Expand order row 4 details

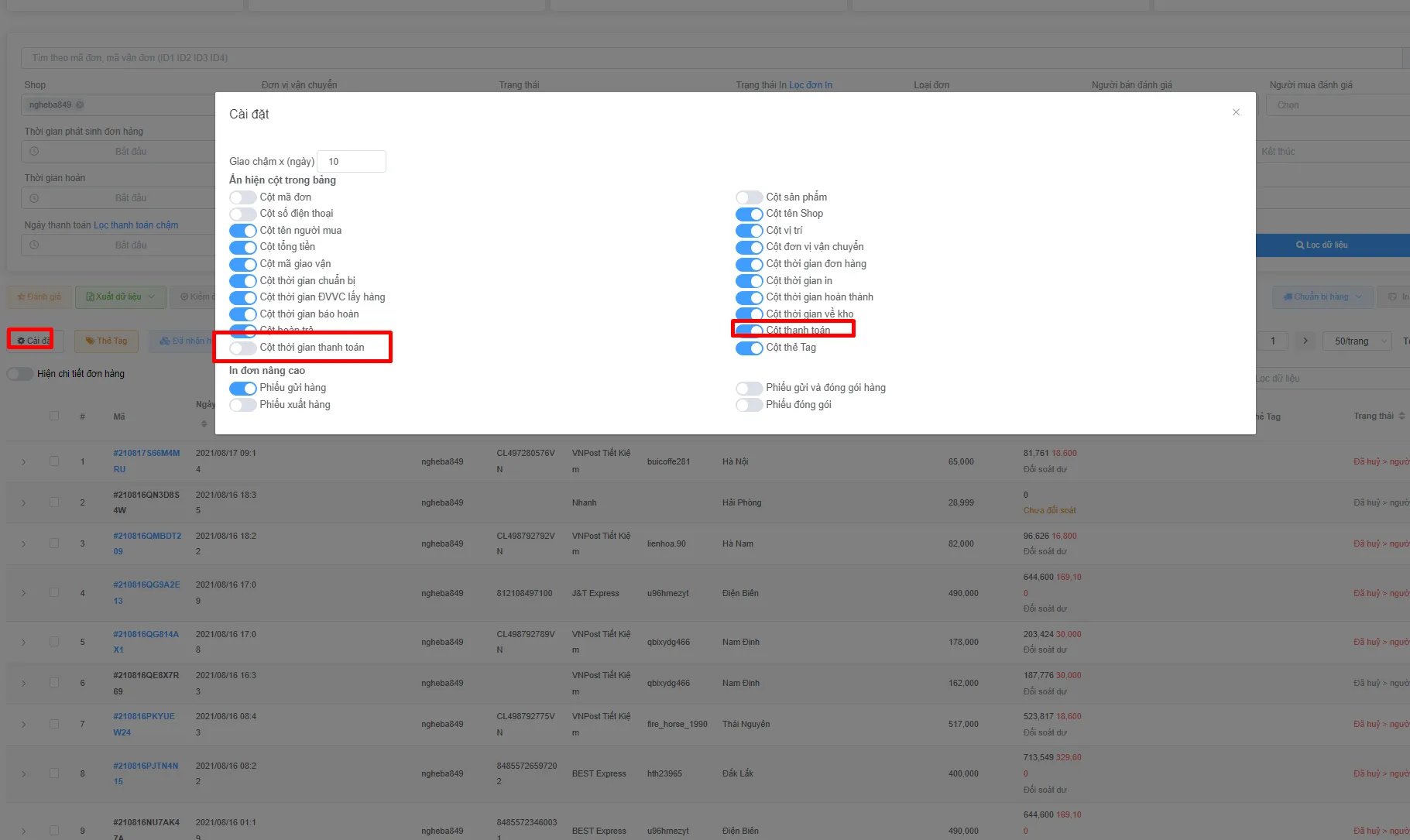point(23,593)
